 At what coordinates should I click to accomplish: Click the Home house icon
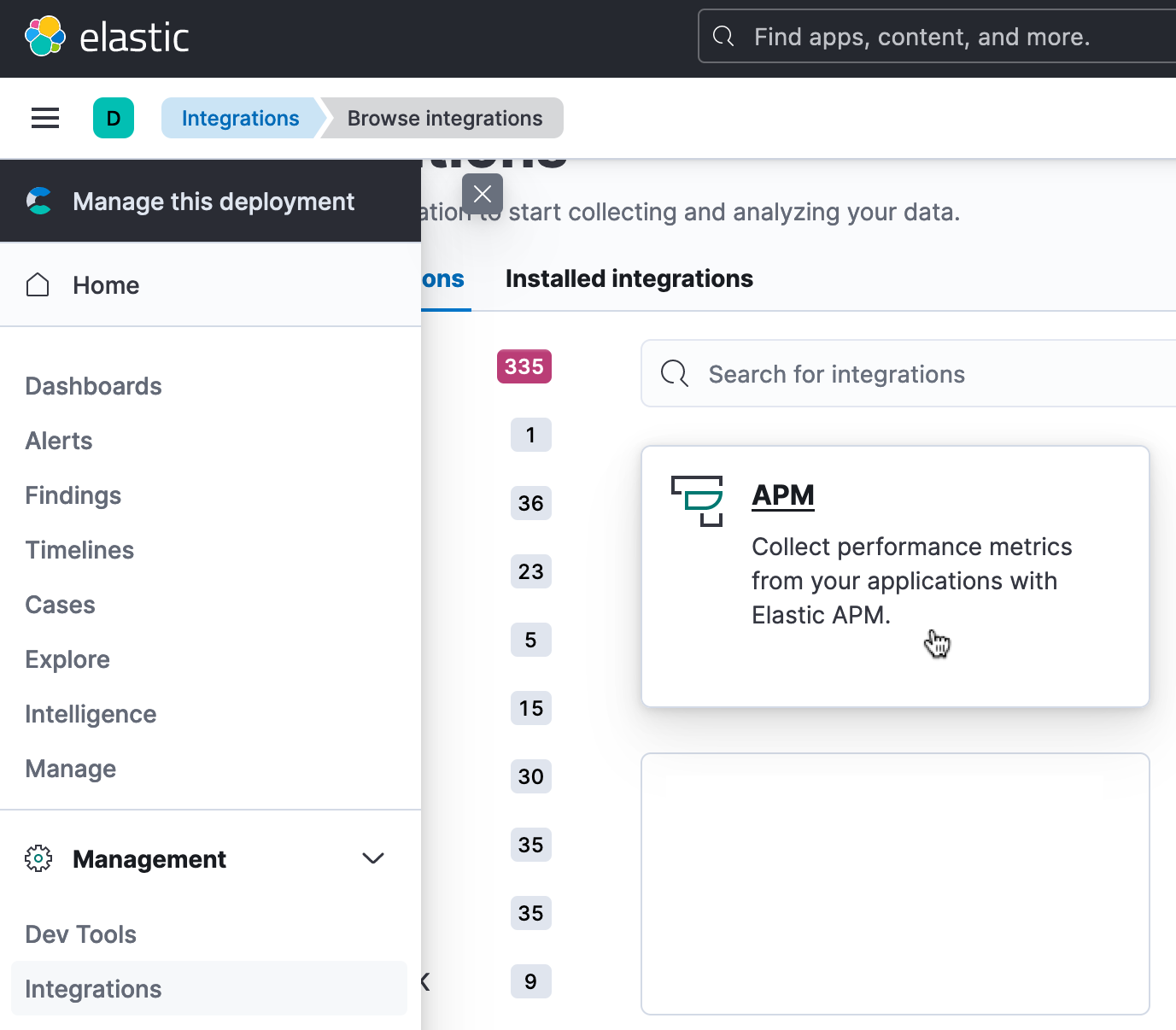(x=38, y=285)
